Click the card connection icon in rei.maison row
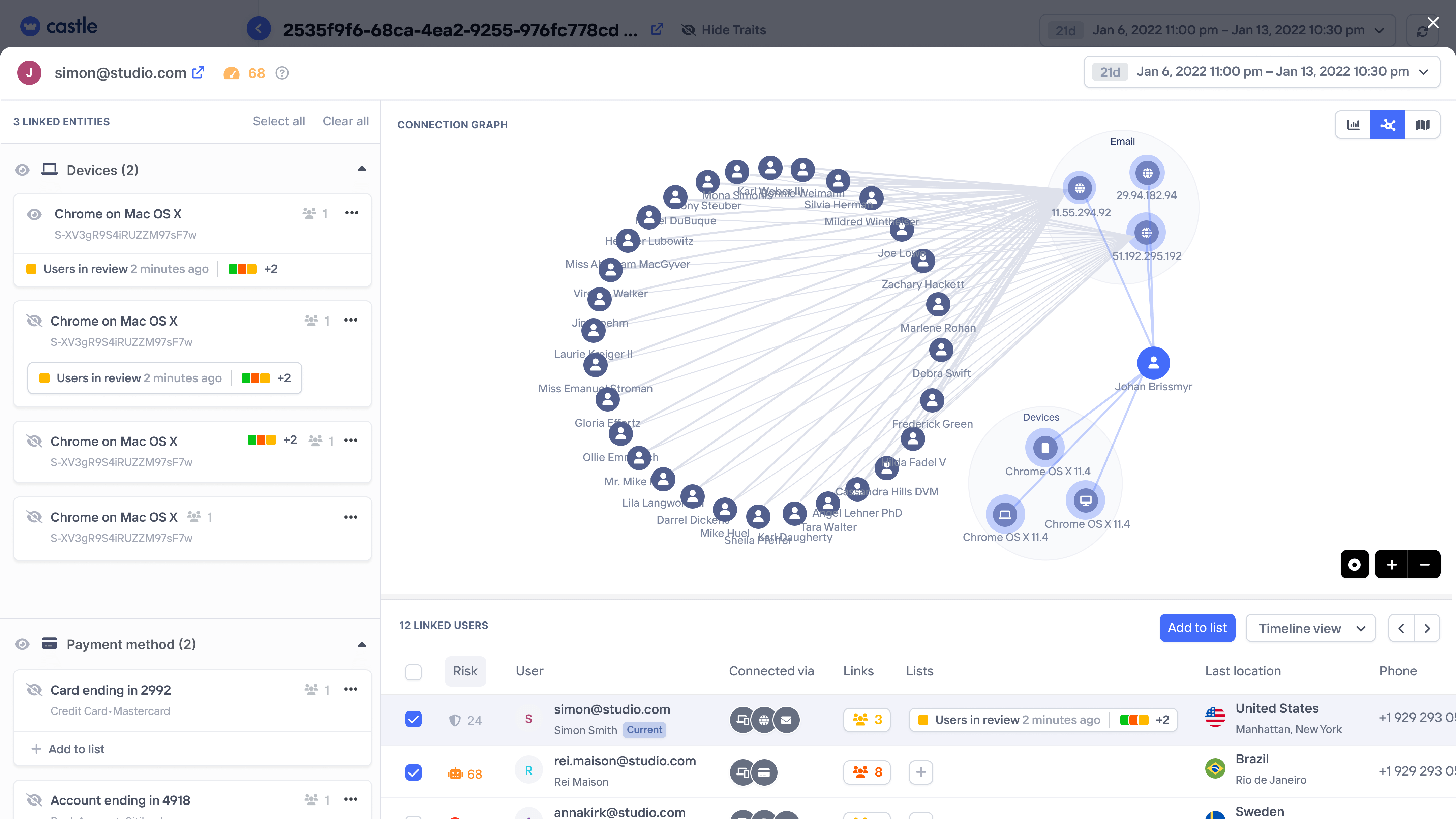Screen dimensions: 1456x819 [764, 772]
